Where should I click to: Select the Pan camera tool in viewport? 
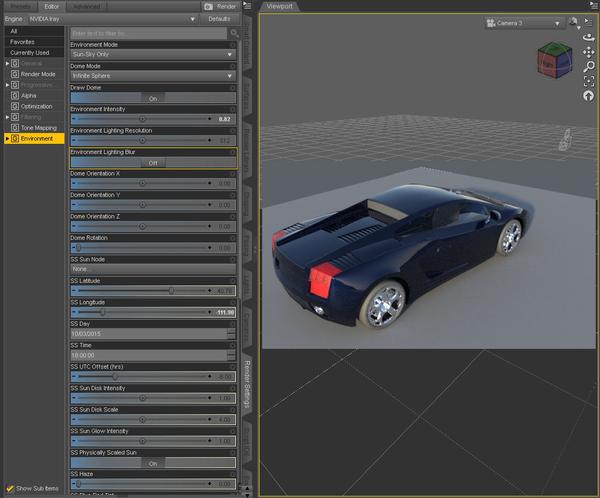pyautogui.click(x=589, y=52)
